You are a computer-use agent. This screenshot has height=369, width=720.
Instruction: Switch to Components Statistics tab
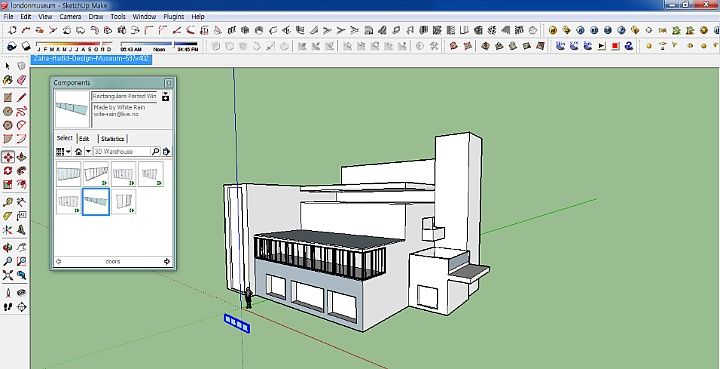tap(112, 139)
